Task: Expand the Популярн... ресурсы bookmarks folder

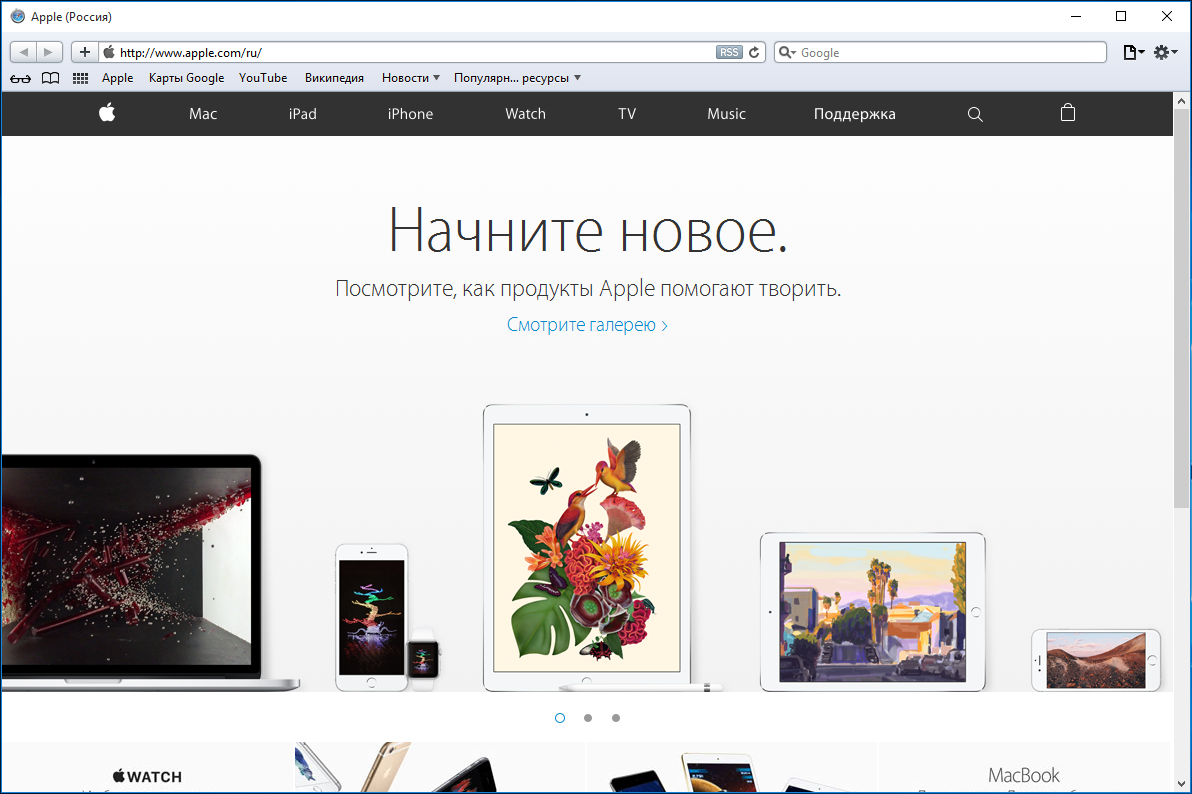Action: tap(517, 78)
